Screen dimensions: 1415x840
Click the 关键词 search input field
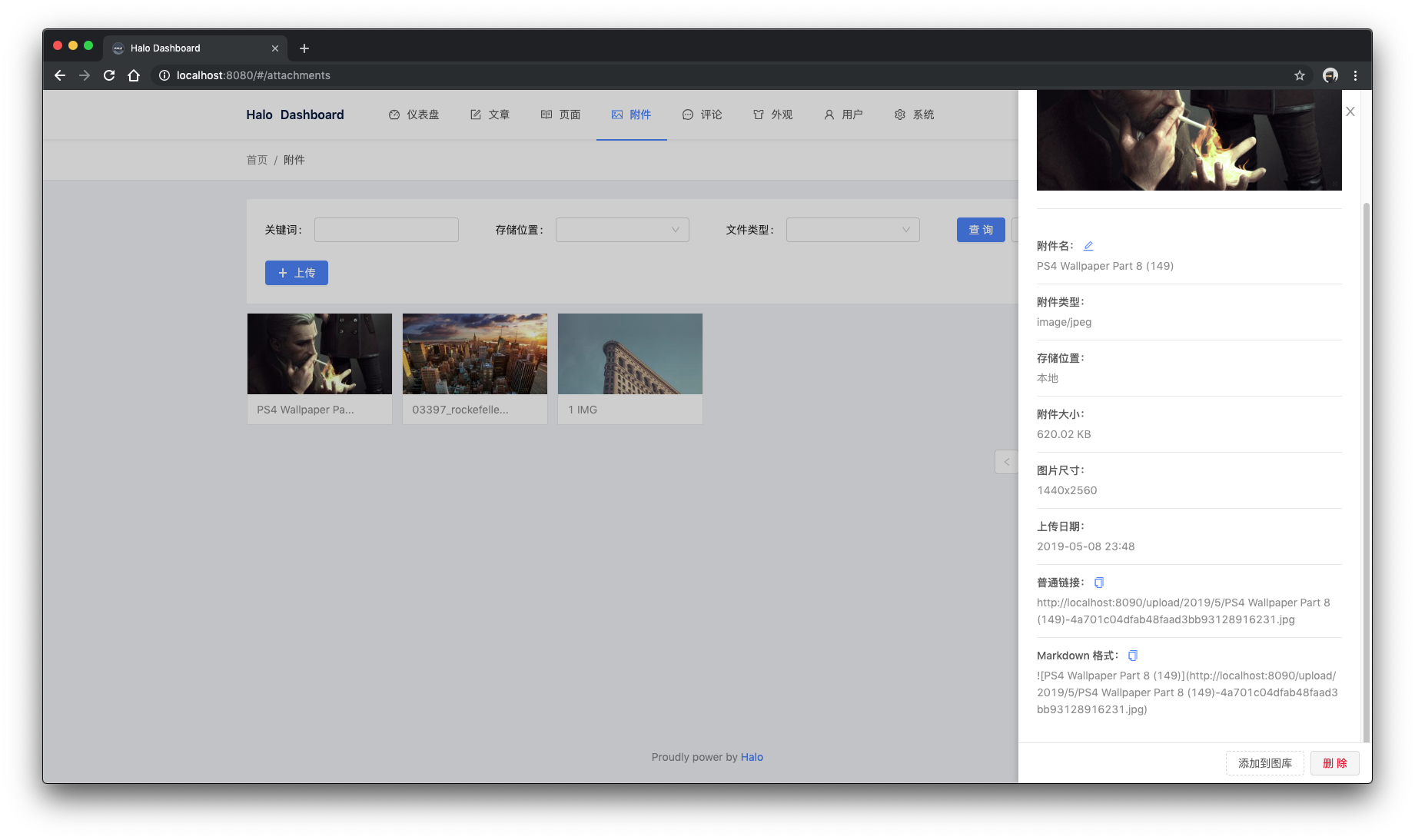387,230
